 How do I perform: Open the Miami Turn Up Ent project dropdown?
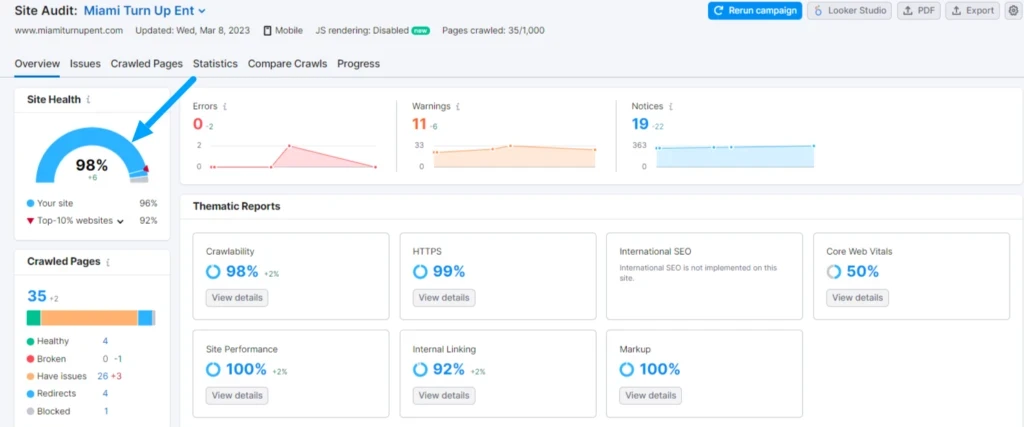[145, 10]
